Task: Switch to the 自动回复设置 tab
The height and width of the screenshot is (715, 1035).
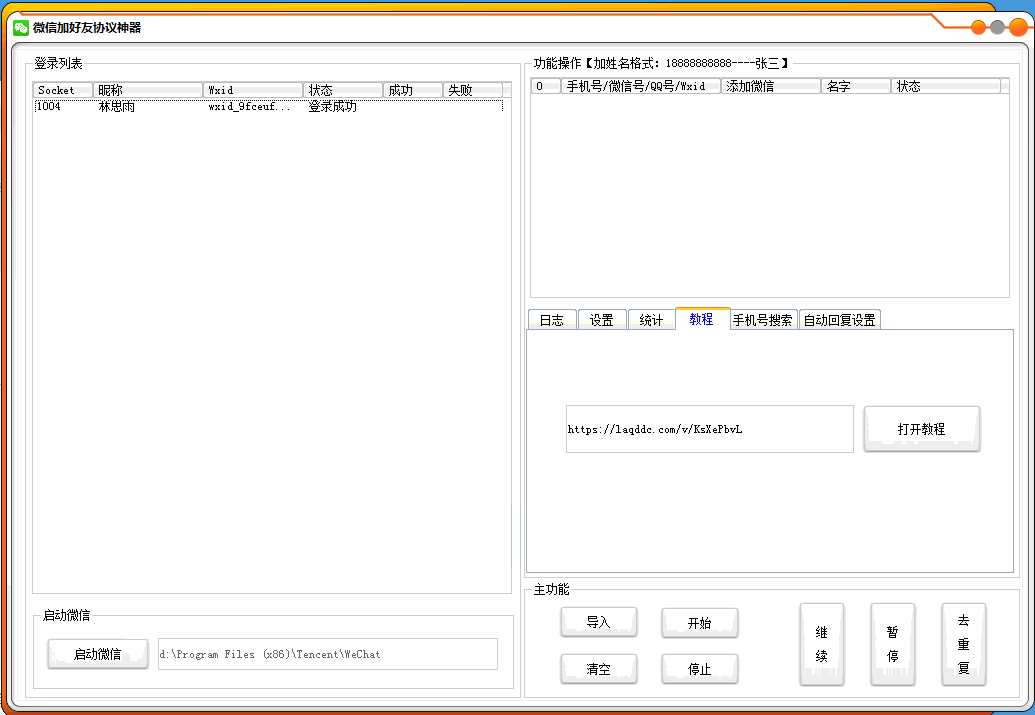Action: tap(840, 320)
